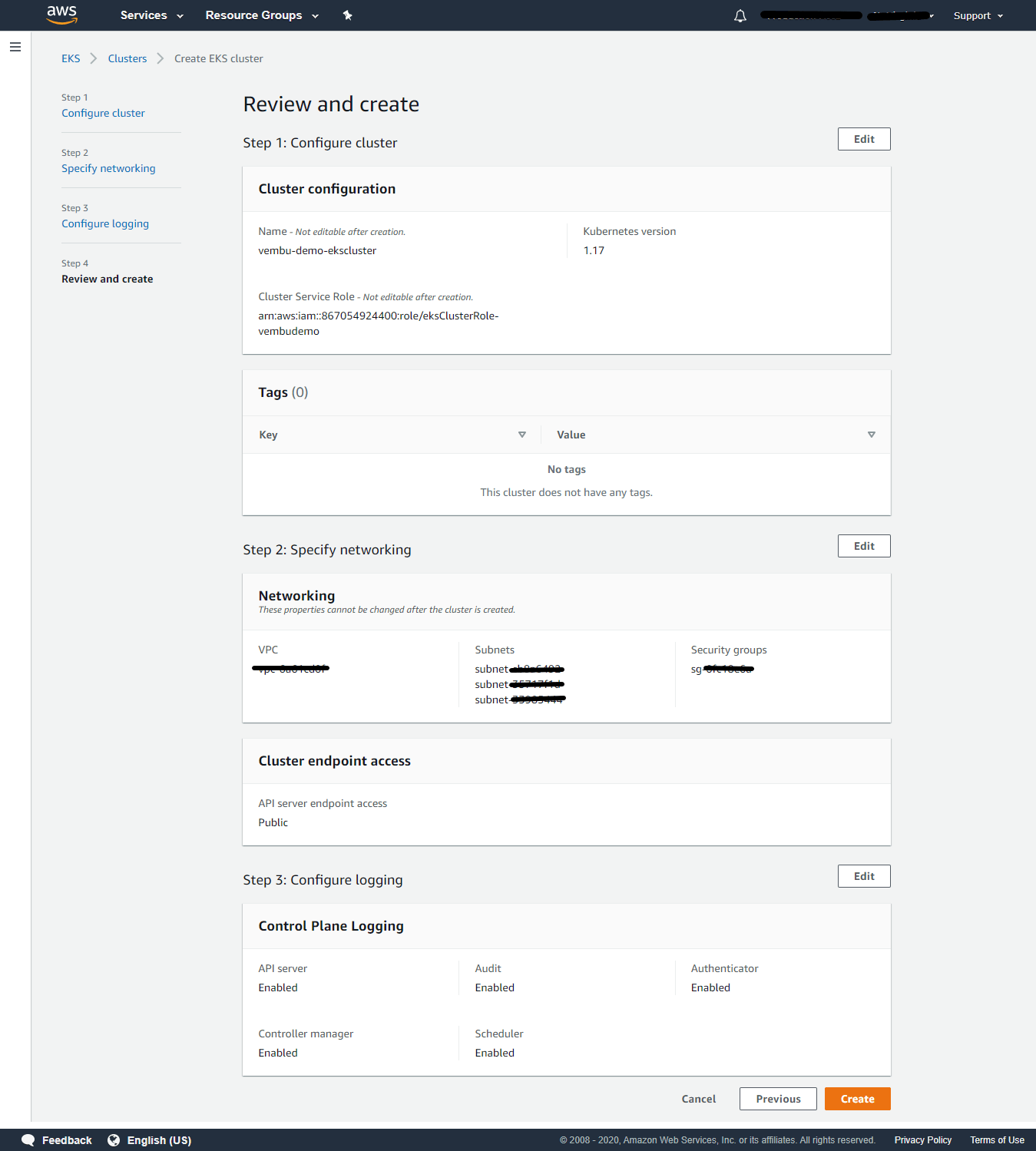1036x1151 pixels.
Task: Expand the Resource Groups dropdown
Action: pos(262,15)
